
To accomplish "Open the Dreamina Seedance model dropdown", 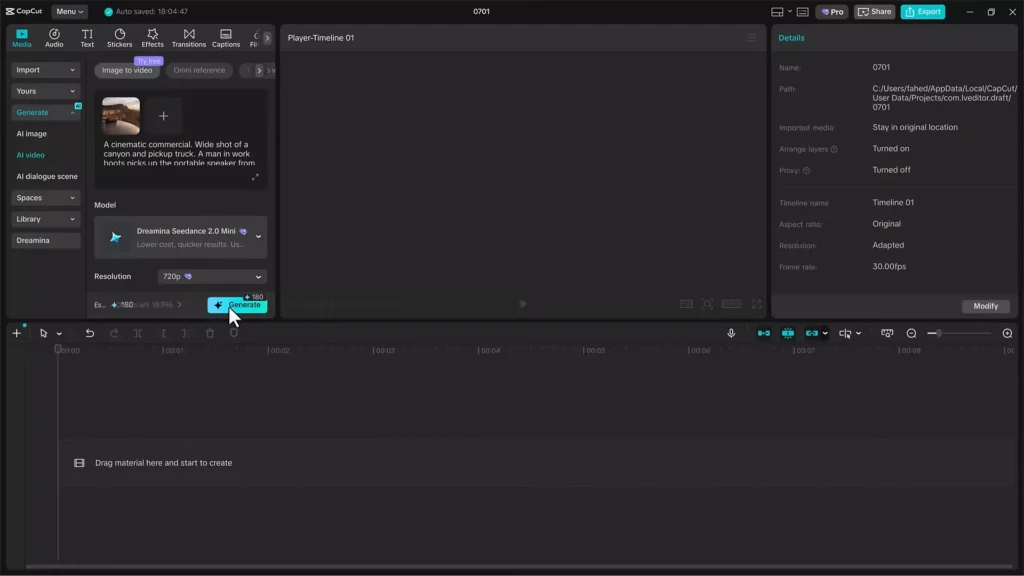I will pyautogui.click(x=181, y=237).
